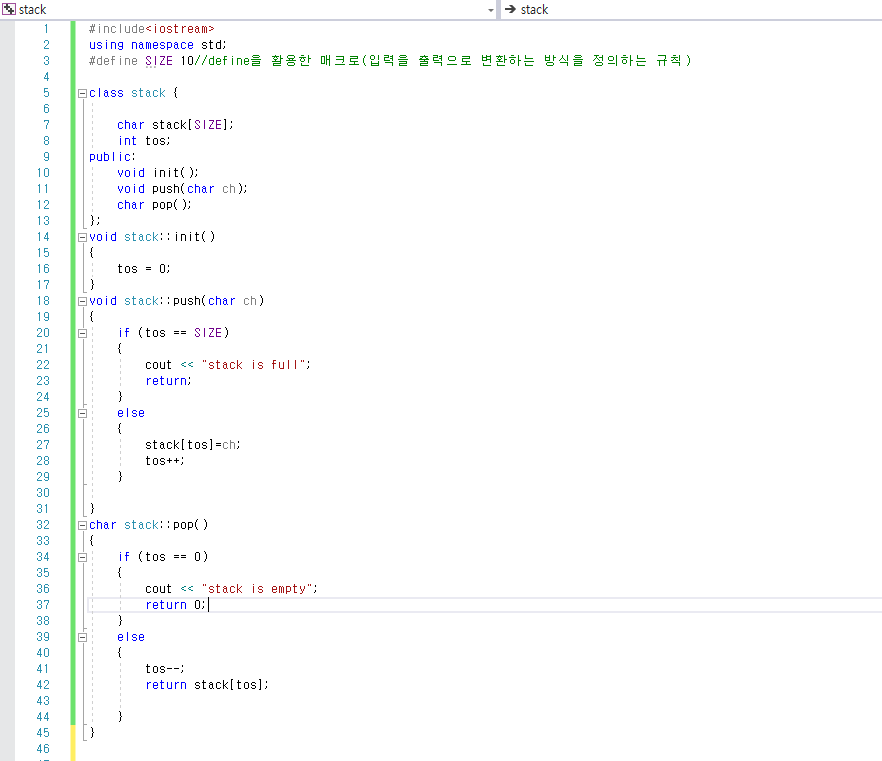
Task: Collapse the class stack block
Action: click(82, 93)
